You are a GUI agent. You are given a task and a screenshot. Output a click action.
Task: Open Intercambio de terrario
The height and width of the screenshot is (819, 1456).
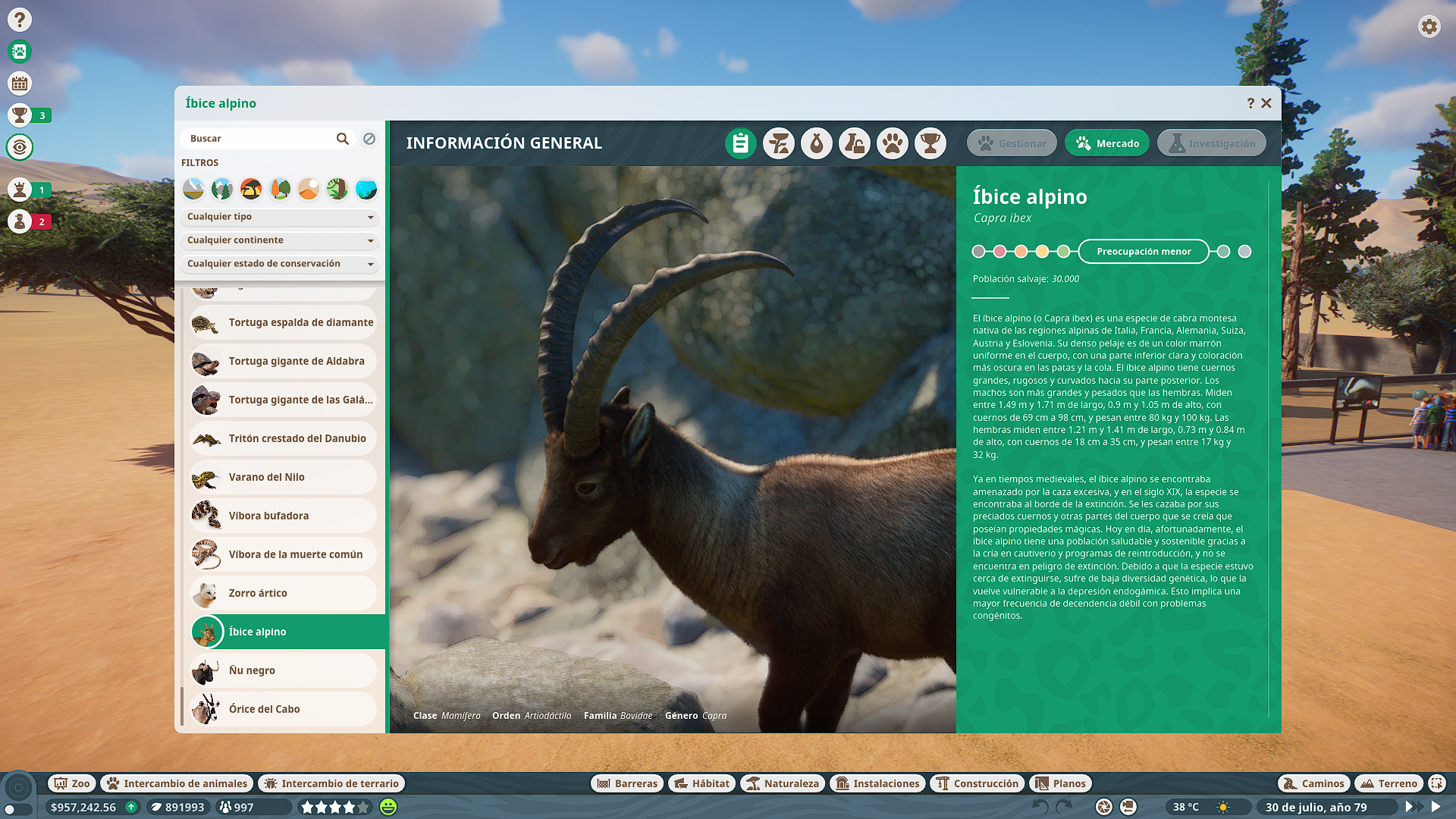(x=331, y=783)
